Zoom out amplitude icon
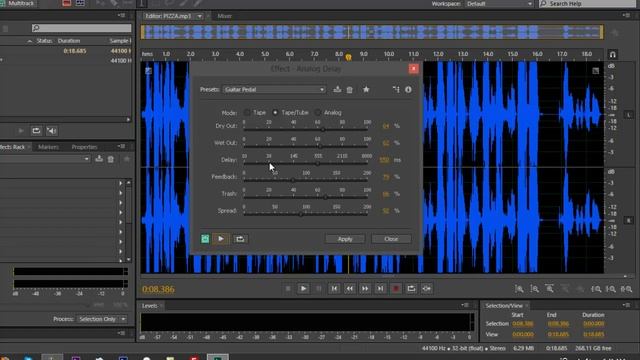This screenshot has height=360, width=640. (534, 289)
